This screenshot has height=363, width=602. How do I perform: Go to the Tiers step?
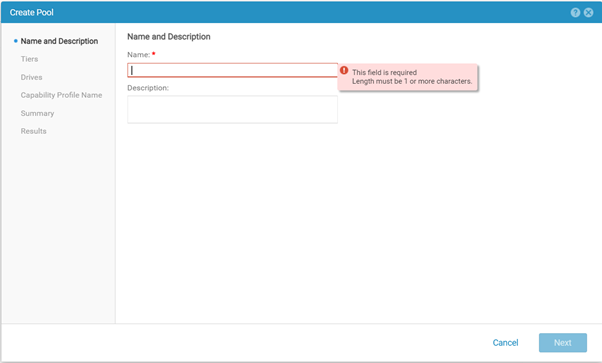point(30,59)
